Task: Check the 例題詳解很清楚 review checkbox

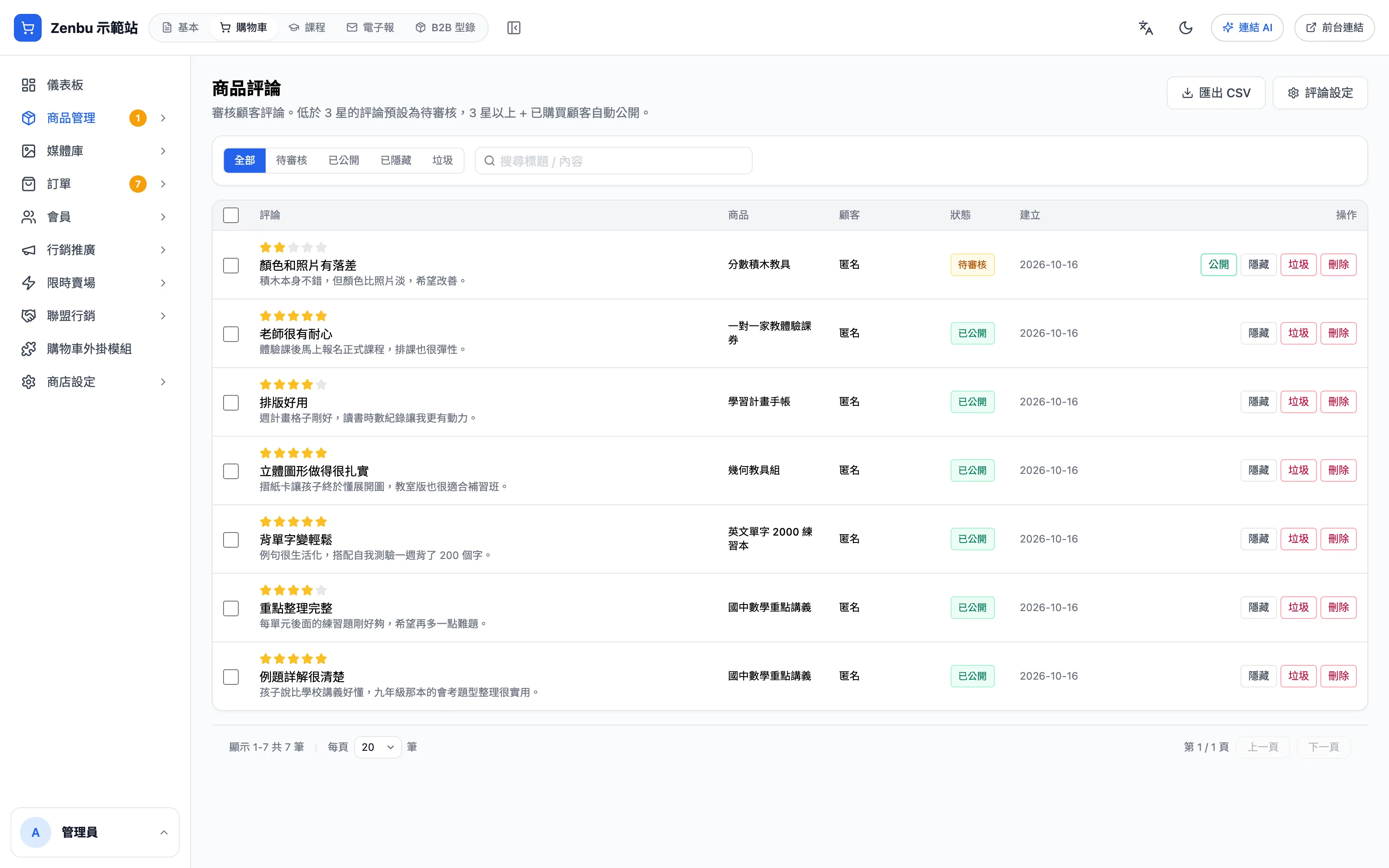Action: [231, 677]
